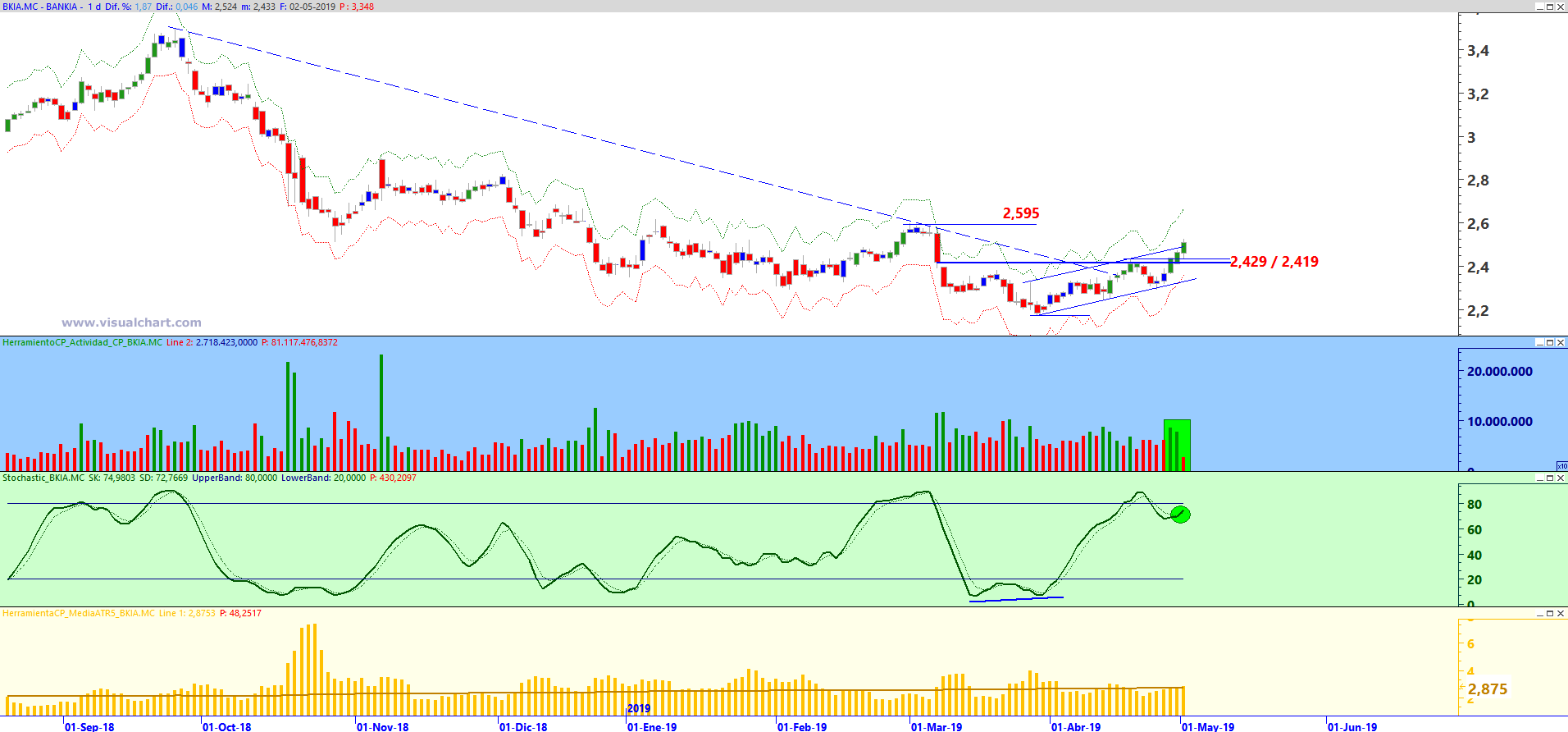Screen dimensions: 1568x732
Task: Click the 01-Dic-18 date on time axis
Action: [x=523, y=726]
